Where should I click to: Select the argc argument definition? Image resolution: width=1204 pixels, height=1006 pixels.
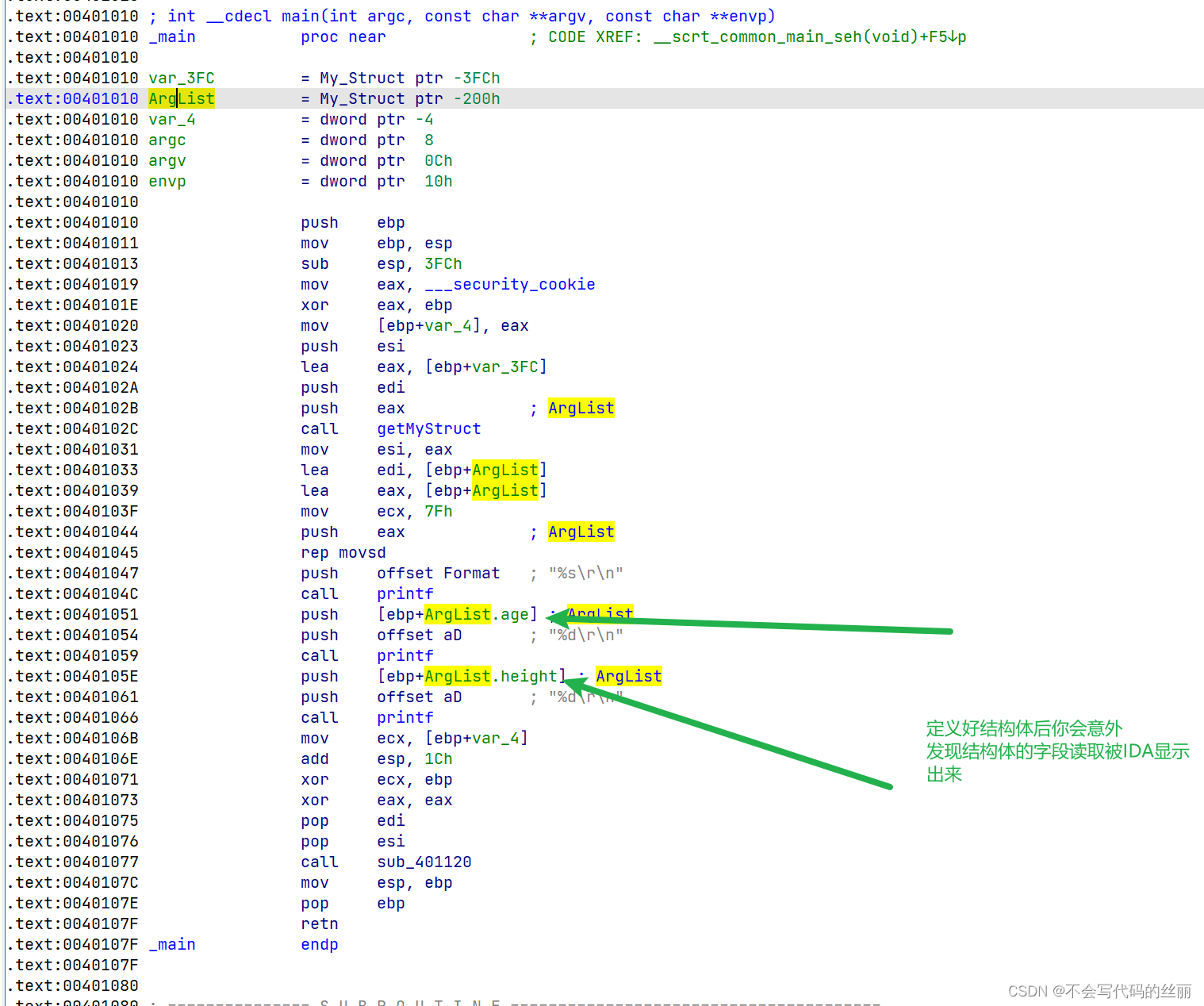[167, 140]
